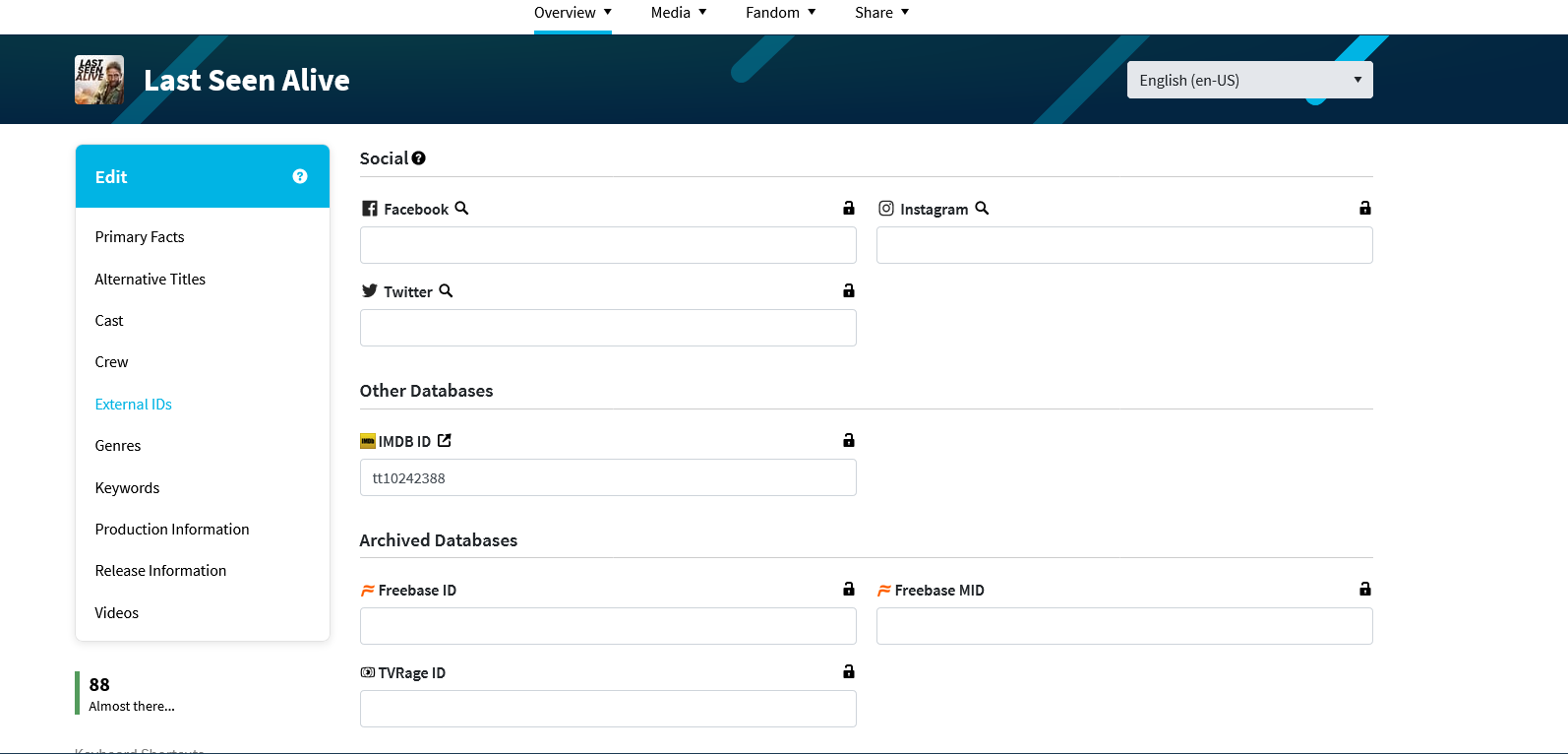Click the Last Seen Alive poster thumbnail

pyautogui.click(x=99, y=80)
